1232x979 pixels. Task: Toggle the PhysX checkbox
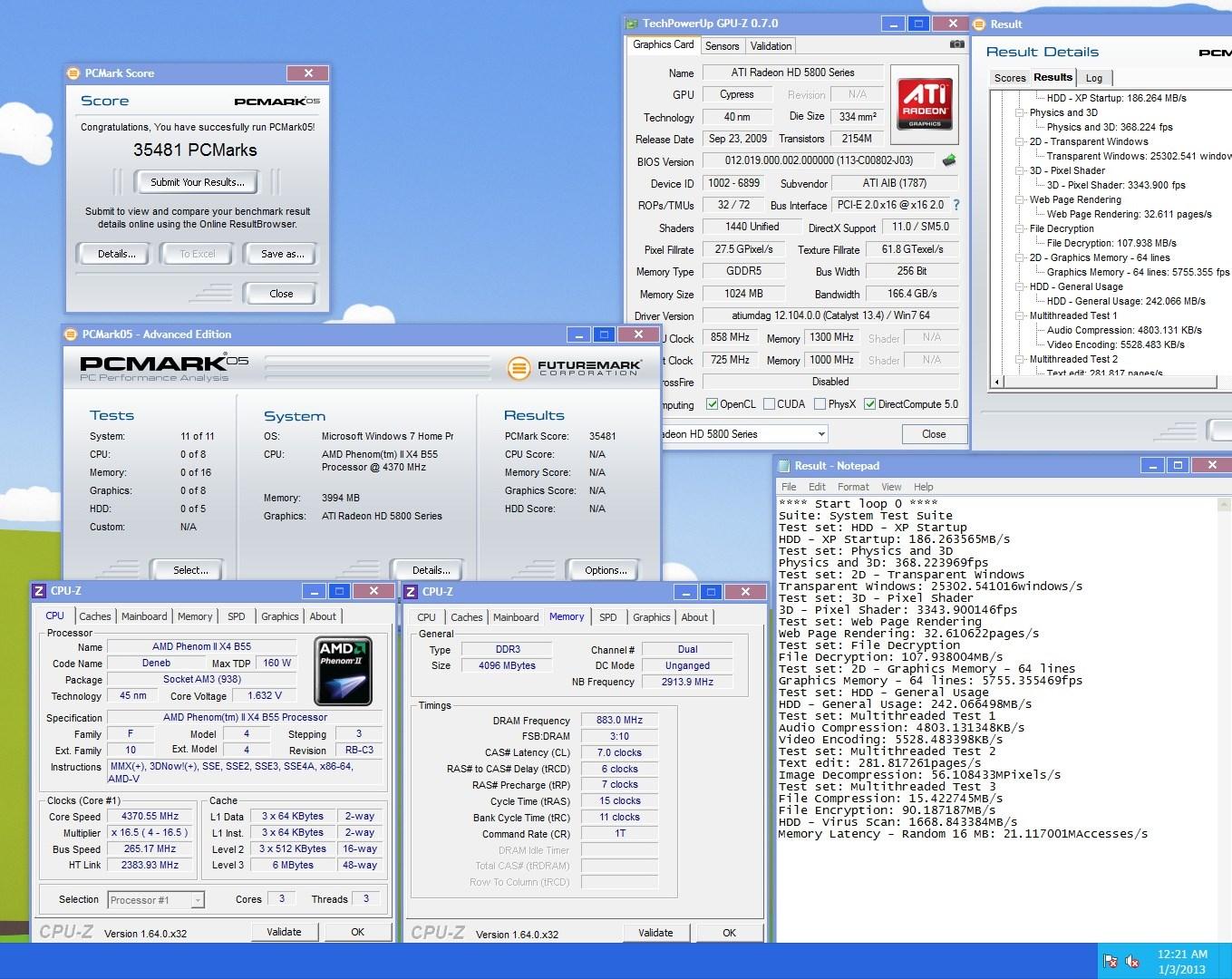[x=820, y=404]
